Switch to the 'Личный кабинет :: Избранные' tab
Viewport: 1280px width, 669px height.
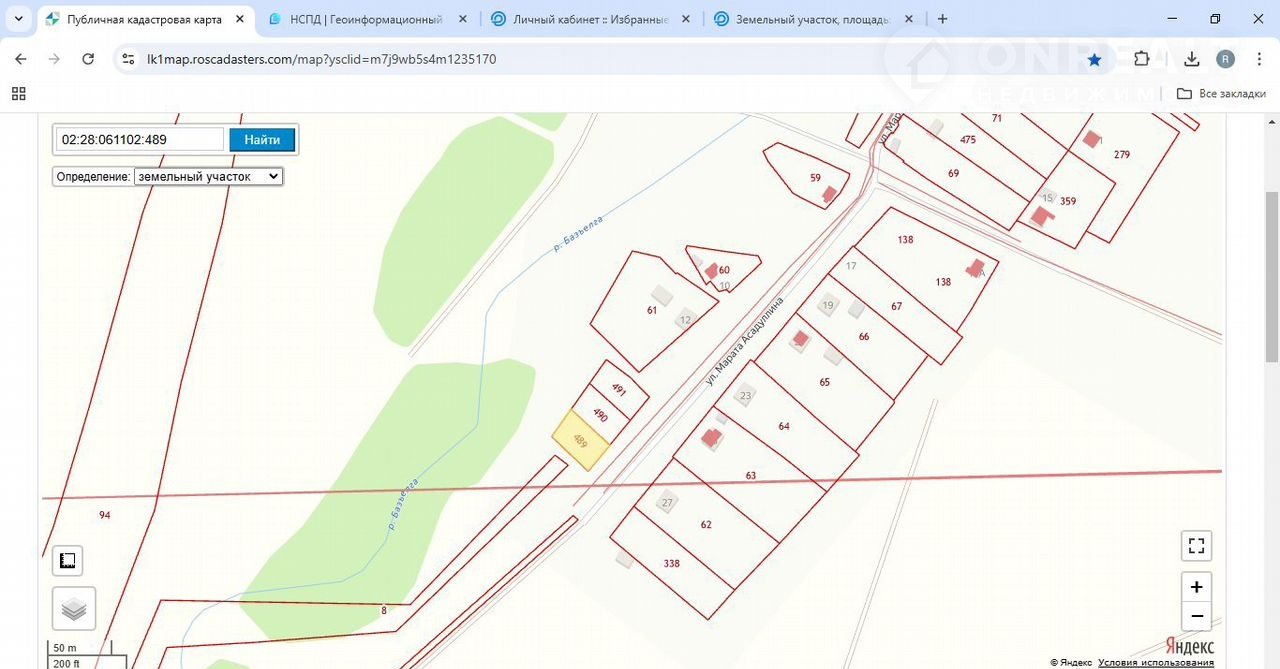(588, 19)
